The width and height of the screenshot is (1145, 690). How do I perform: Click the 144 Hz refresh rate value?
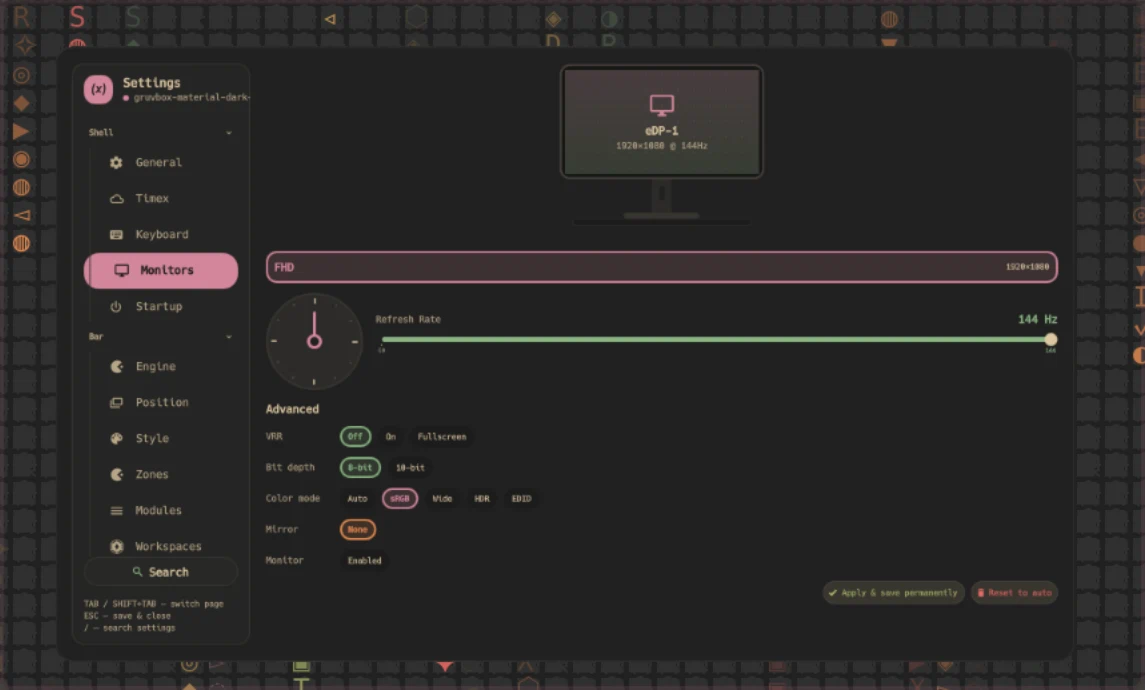(1038, 319)
